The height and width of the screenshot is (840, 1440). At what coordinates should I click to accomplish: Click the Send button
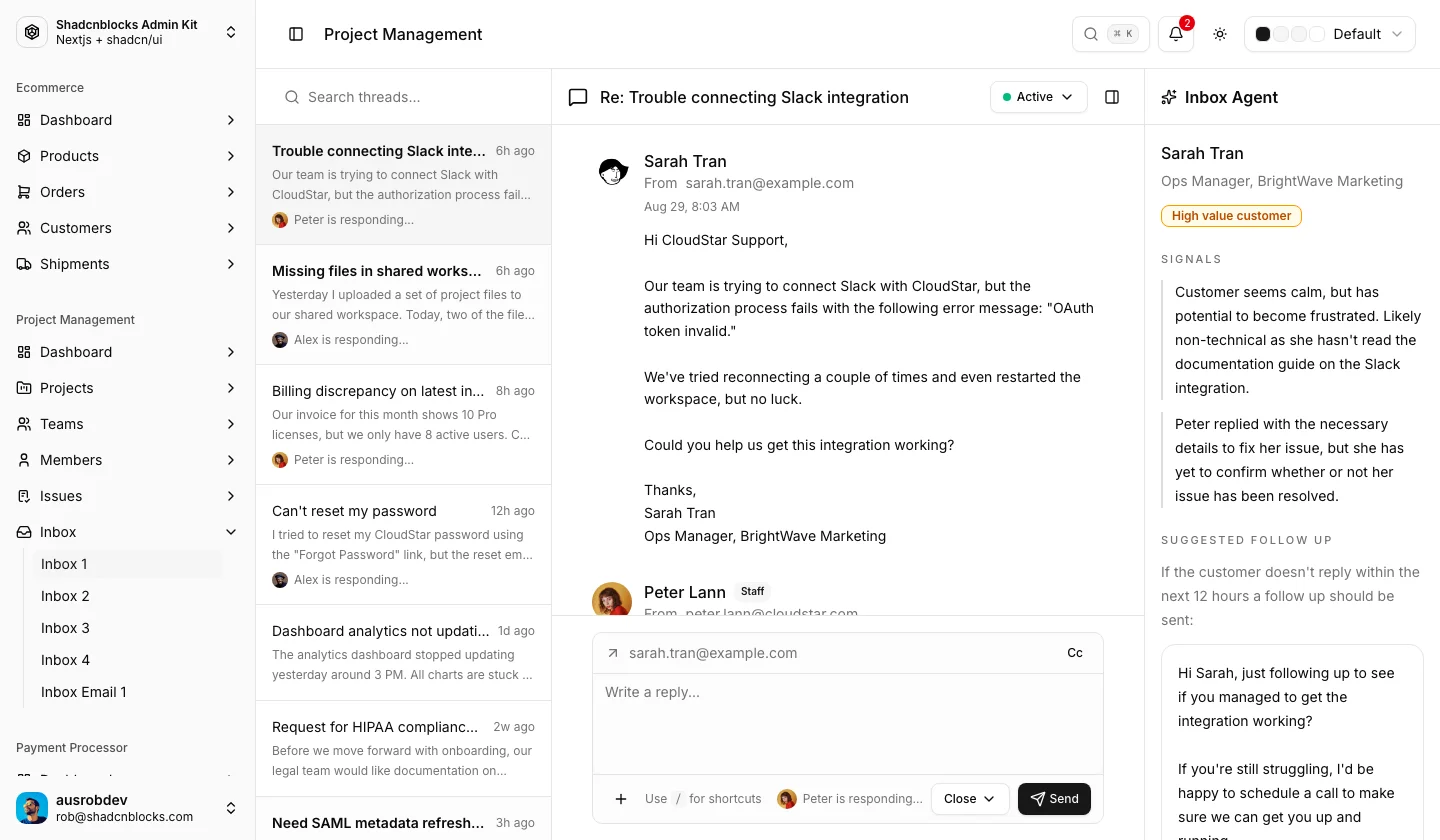coord(1054,799)
